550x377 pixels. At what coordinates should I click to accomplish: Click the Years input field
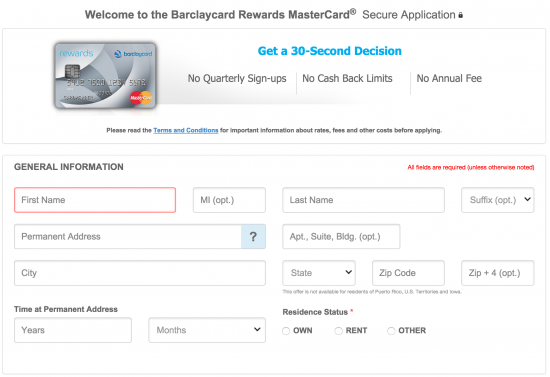click(x=73, y=330)
